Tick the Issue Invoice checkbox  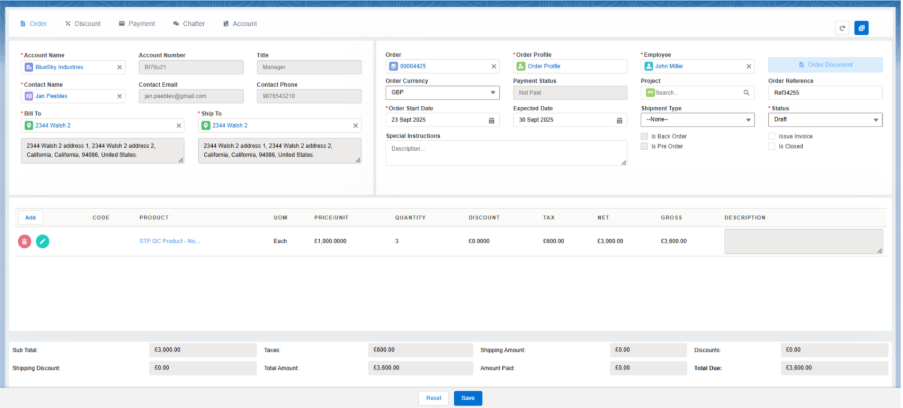click(772, 135)
